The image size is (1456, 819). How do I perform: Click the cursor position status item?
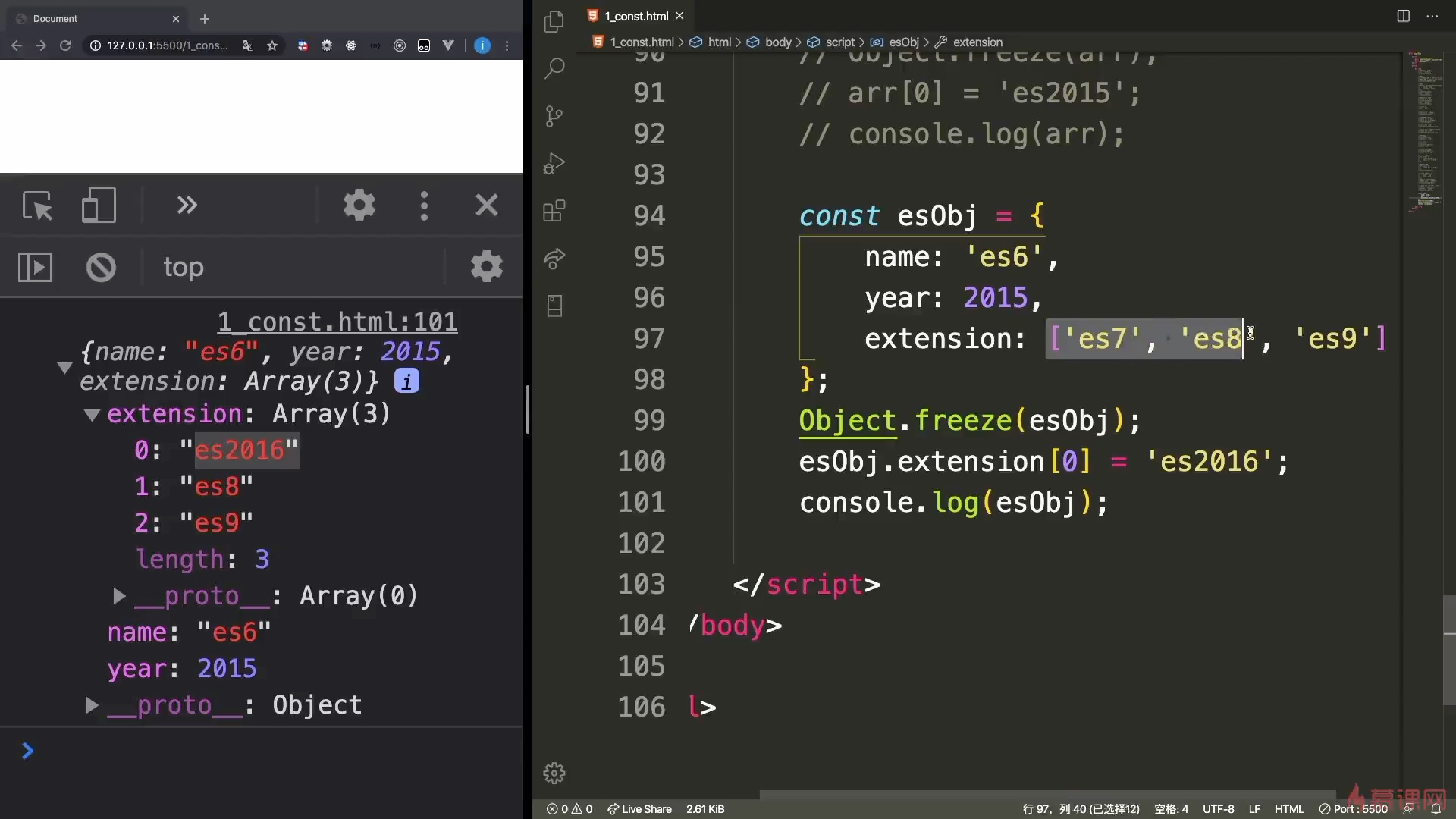1081,809
